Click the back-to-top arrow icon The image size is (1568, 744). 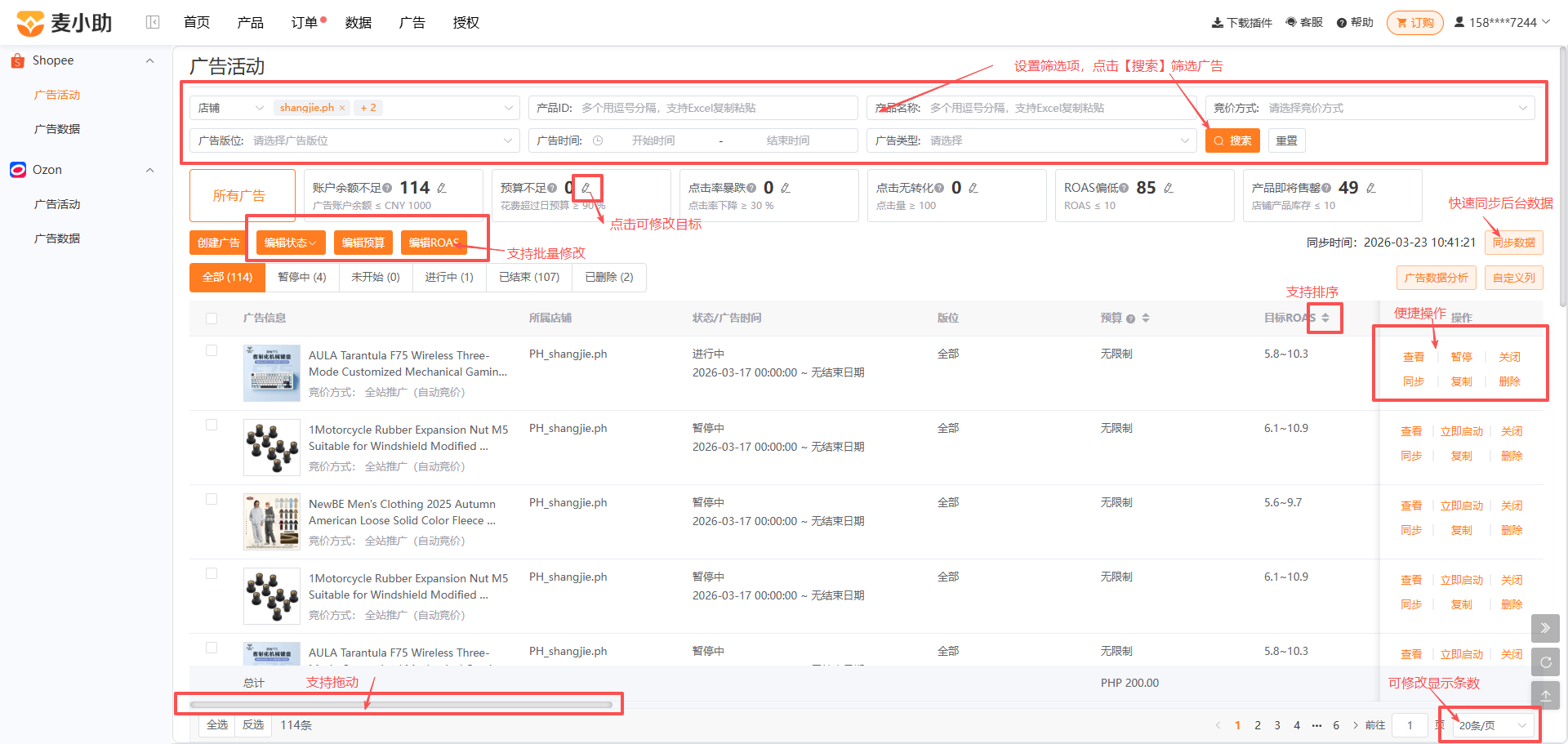tap(1545, 696)
